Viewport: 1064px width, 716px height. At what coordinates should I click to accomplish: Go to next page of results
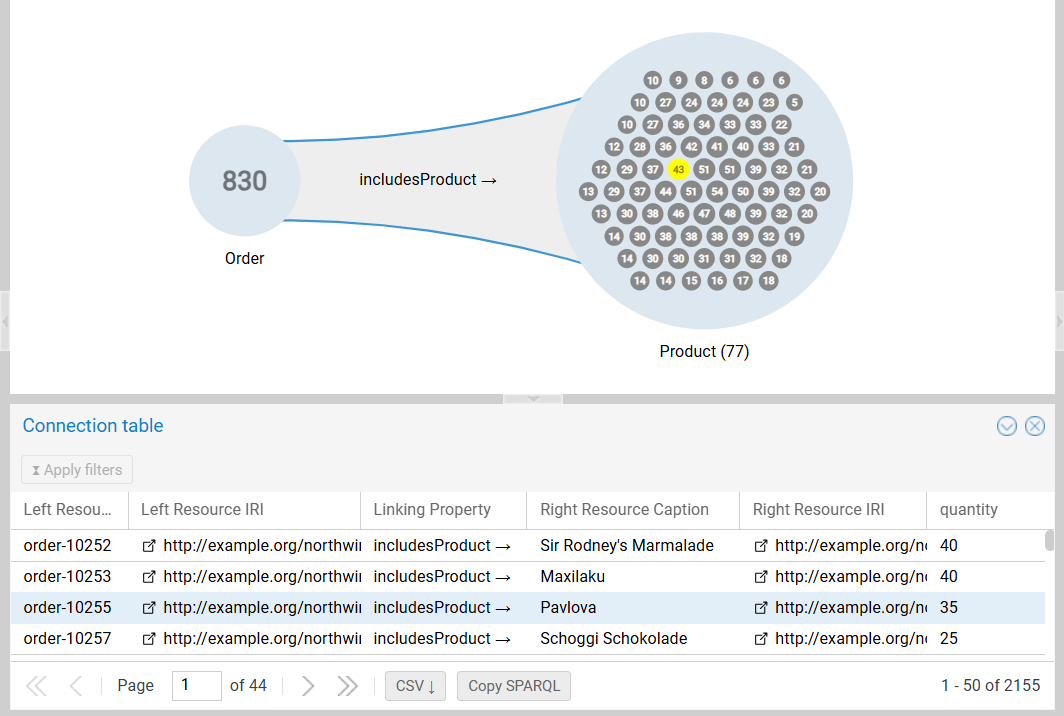(308, 685)
